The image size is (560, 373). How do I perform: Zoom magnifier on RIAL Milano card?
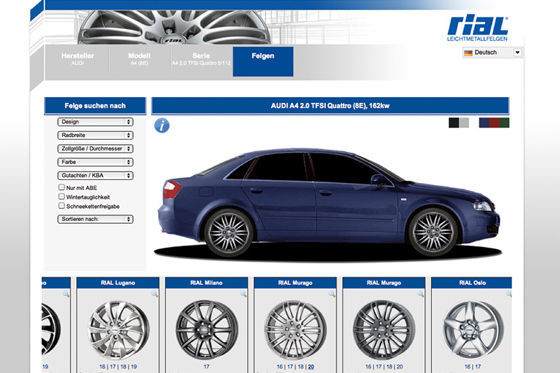coord(244,294)
